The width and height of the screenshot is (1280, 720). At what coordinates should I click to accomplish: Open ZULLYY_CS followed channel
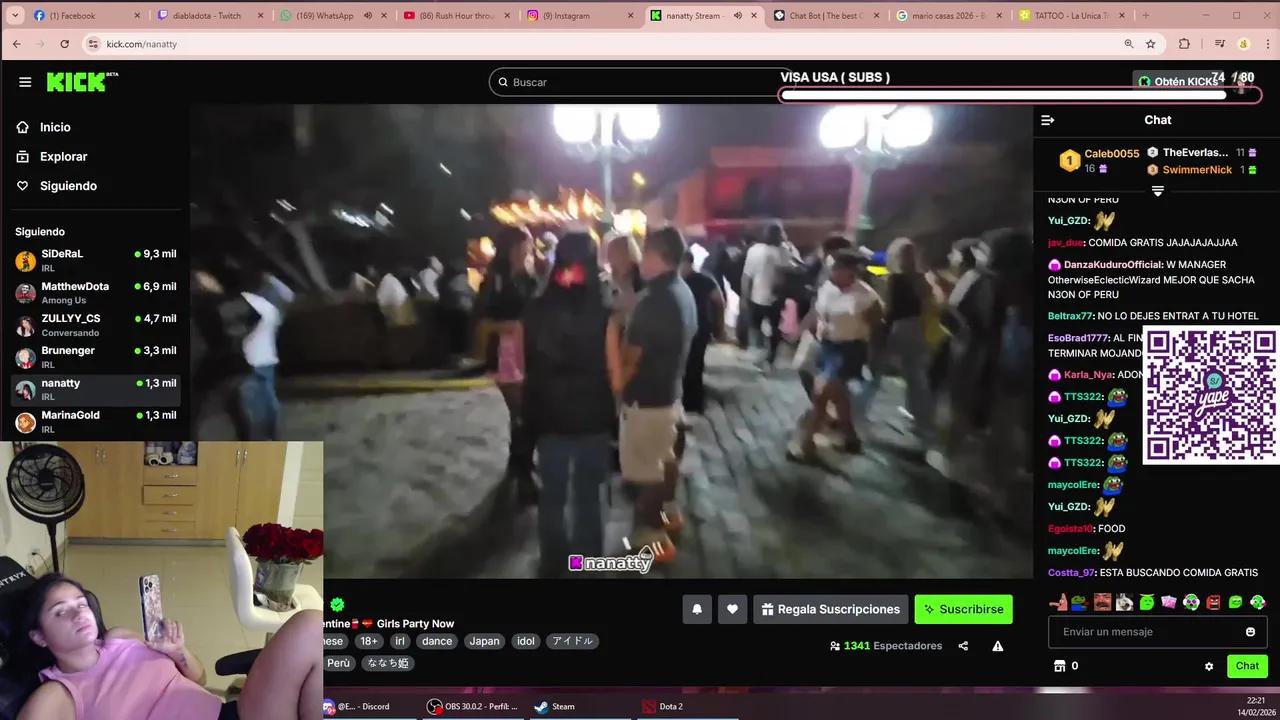click(x=95, y=324)
